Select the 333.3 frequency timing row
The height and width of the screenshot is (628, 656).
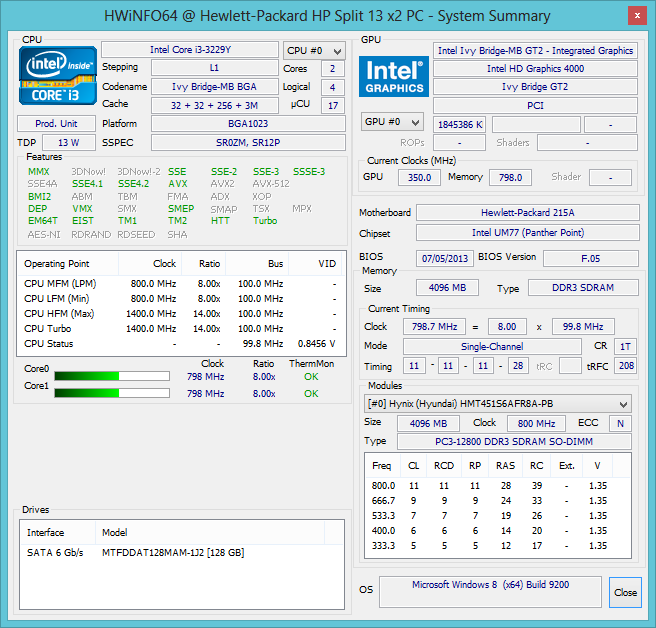pos(497,546)
